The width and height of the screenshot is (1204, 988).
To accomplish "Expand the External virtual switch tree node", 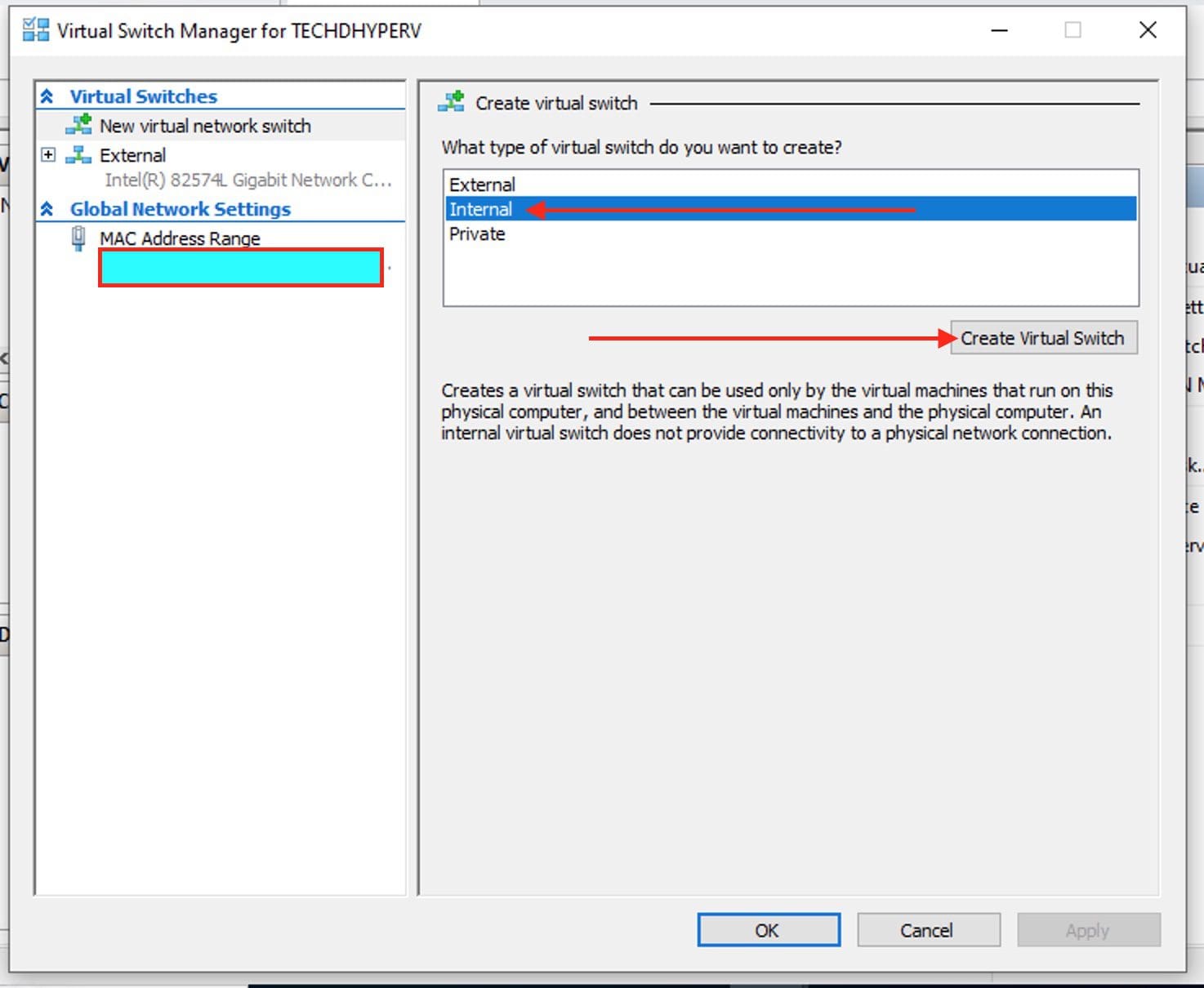I will pos(48,155).
